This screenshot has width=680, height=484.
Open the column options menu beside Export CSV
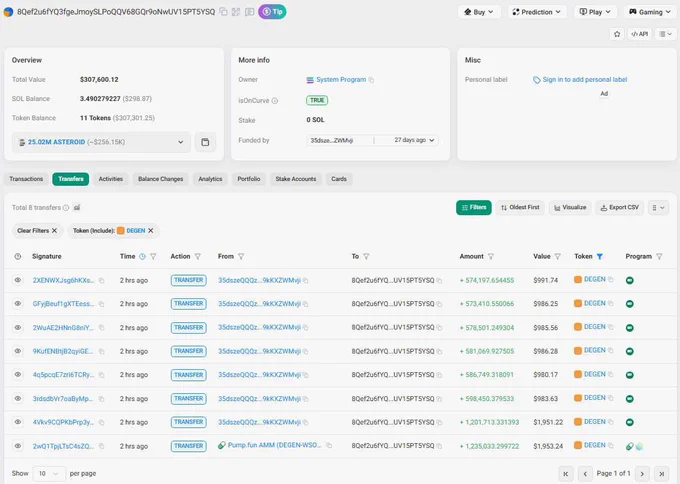pyautogui.click(x=658, y=207)
